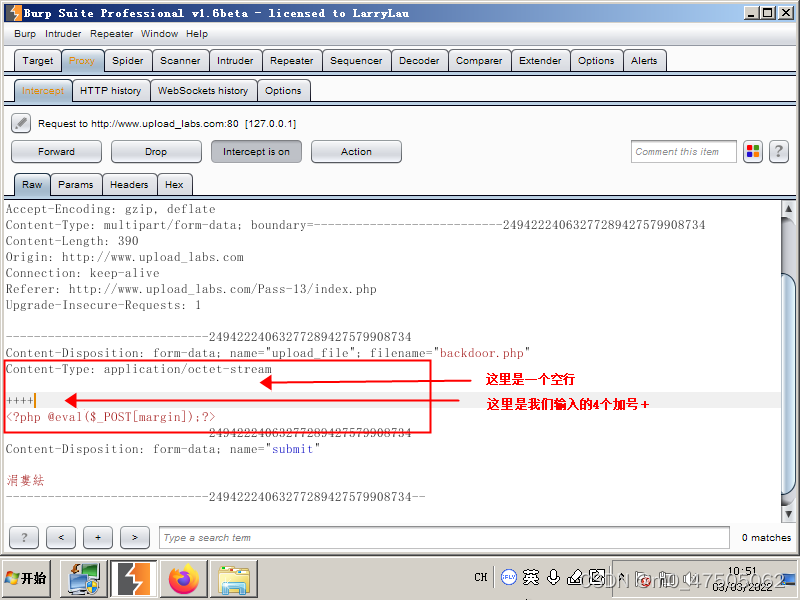Open the Proxy Options sub-tab
Image resolution: width=800 pixels, height=600 pixels.
[x=283, y=91]
